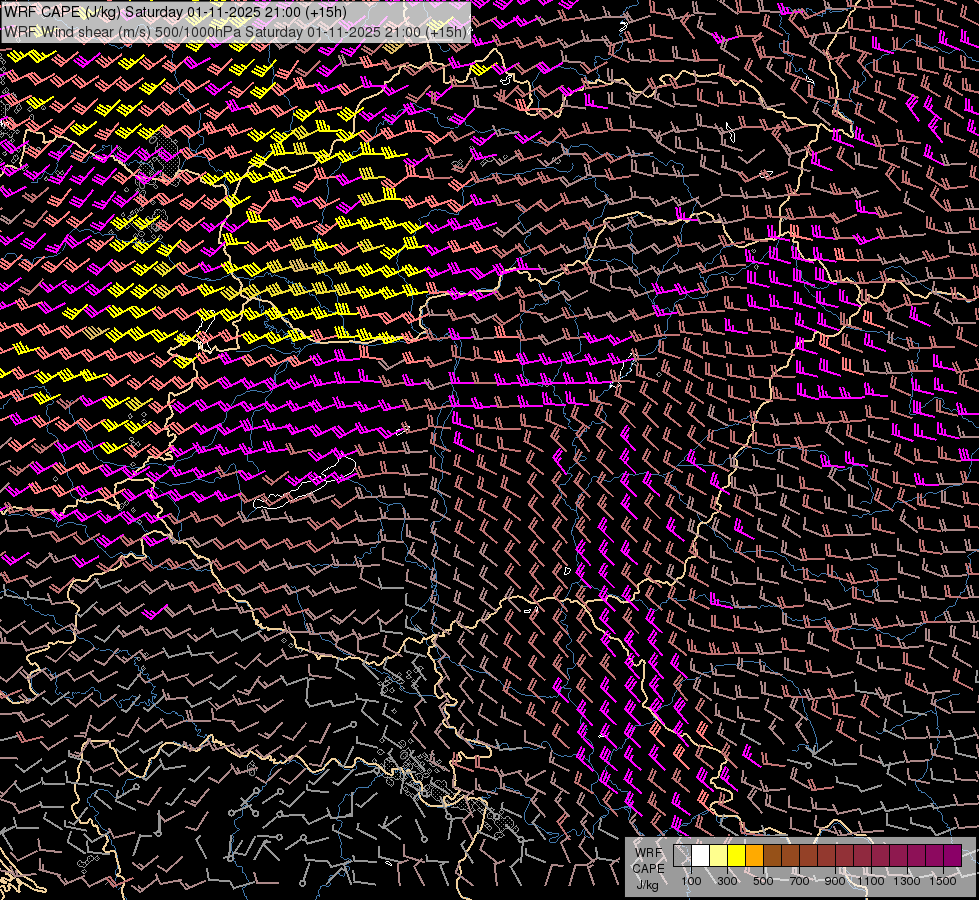The height and width of the screenshot is (900, 979).
Task: Click the 500 tick label in the legend
Action: coord(763,881)
